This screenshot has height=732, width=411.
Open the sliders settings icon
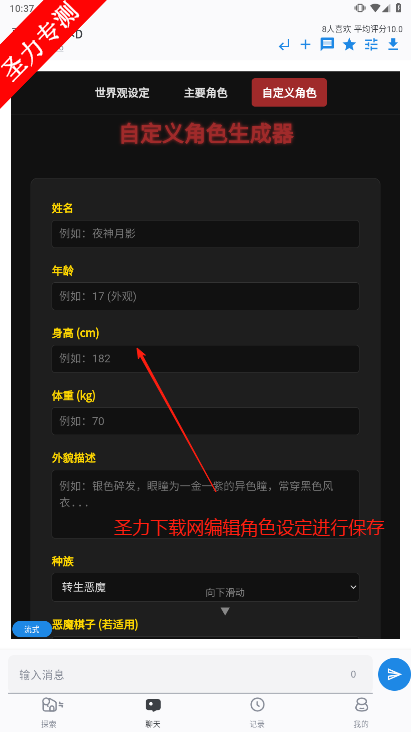pos(371,45)
